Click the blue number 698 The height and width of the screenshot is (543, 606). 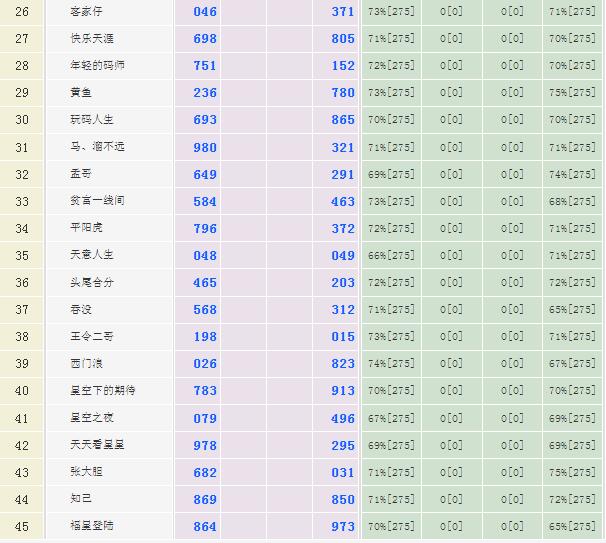click(x=205, y=38)
